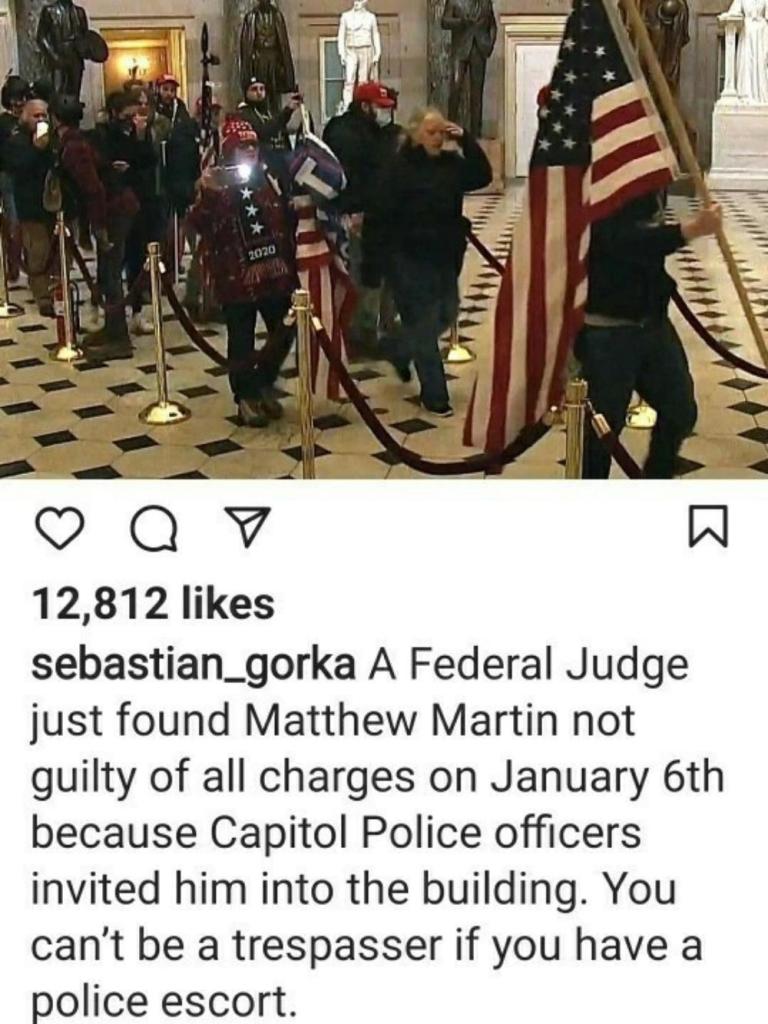Click the caption text about Matthew Martin
768x1024 pixels.
click(379, 833)
